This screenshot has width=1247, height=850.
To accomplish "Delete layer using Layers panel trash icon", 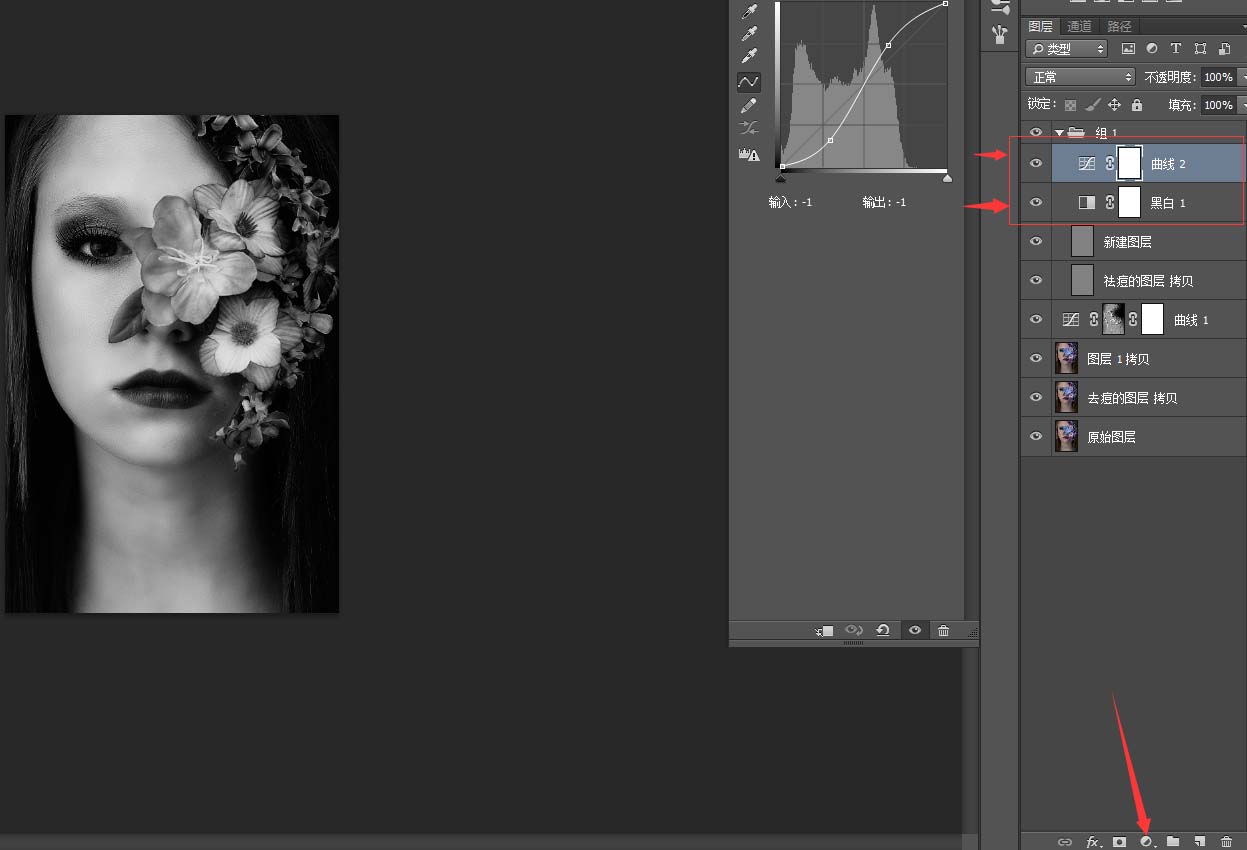I will tap(1227, 842).
